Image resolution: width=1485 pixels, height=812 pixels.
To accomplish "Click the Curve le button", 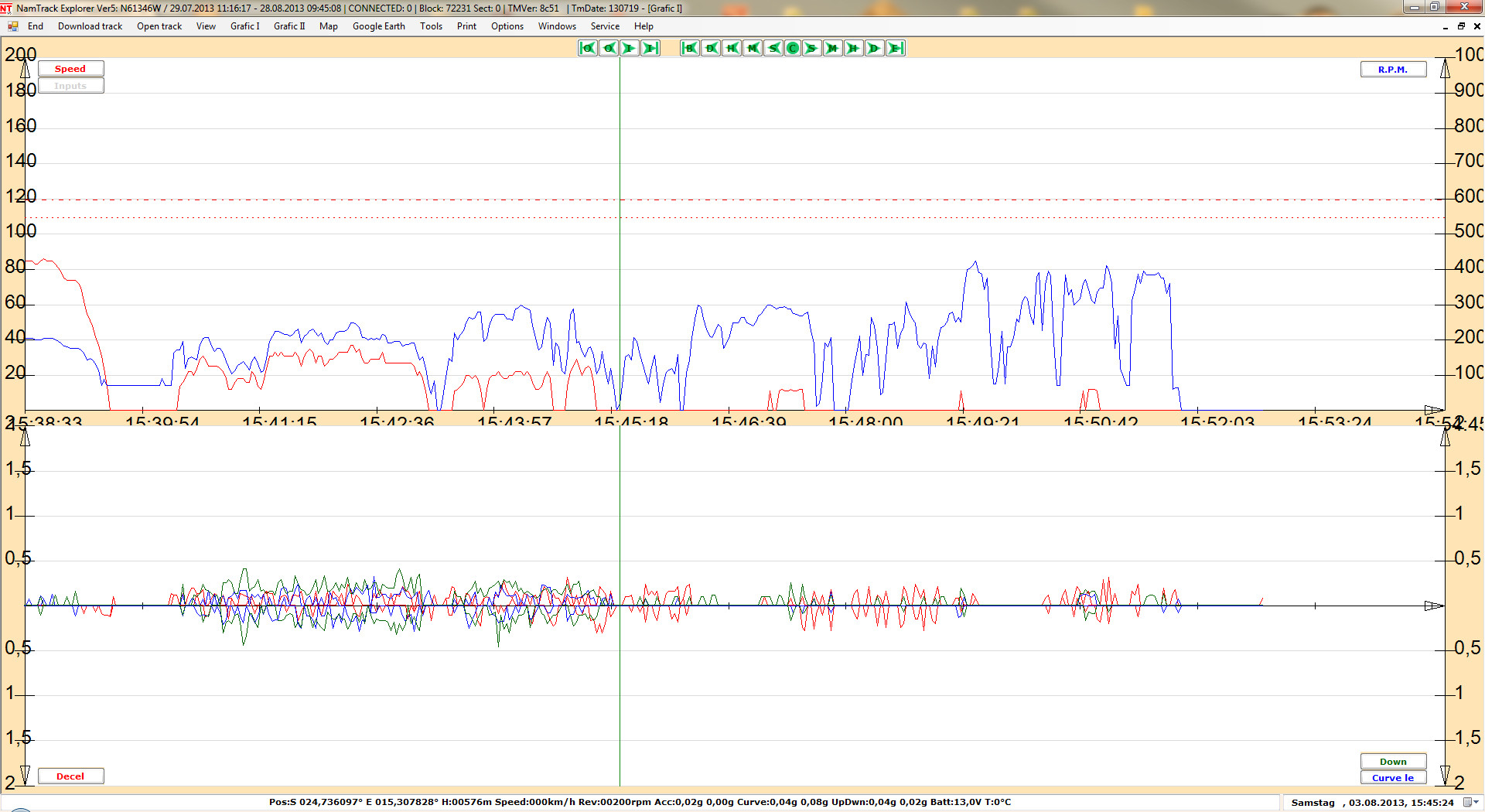I will pos(1392,778).
